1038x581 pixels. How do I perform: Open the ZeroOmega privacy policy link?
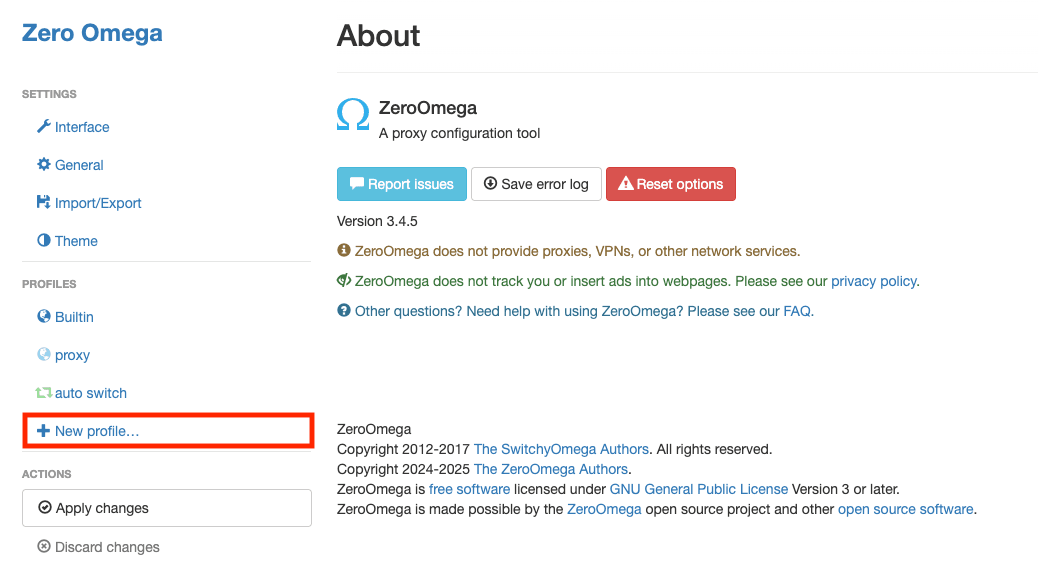pos(873,282)
